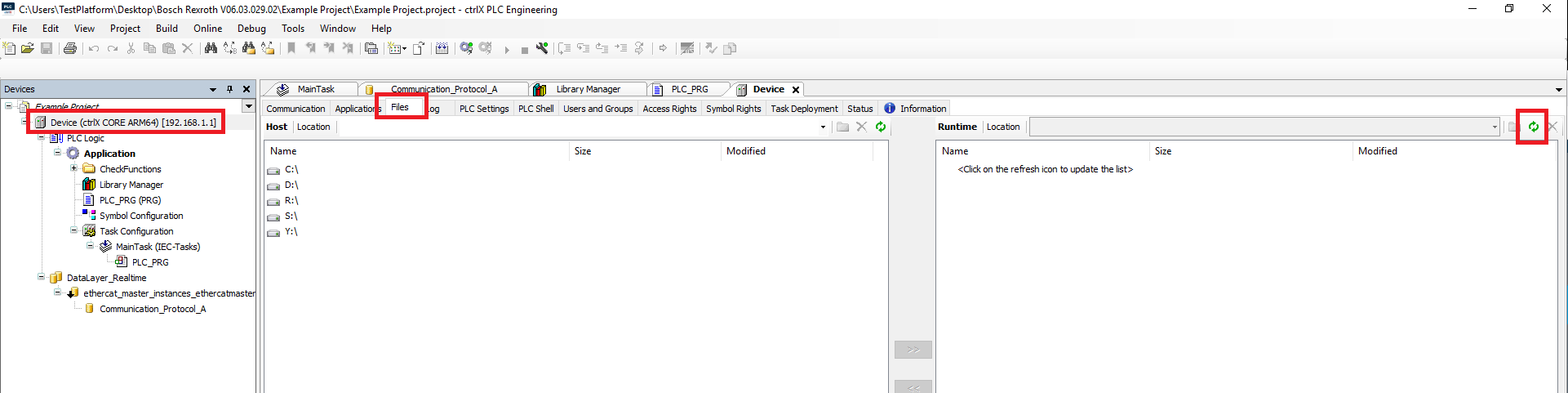Click the Host new folder icon
The height and width of the screenshot is (393, 1568).
pyautogui.click(x=842, y=127)
